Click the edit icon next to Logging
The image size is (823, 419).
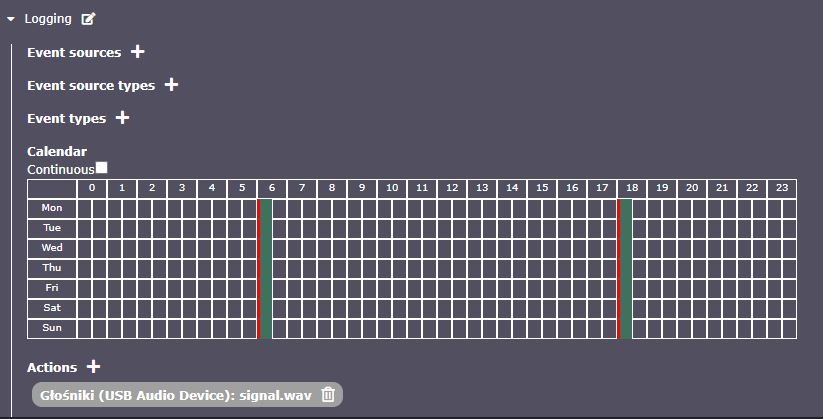pos(89,18)
